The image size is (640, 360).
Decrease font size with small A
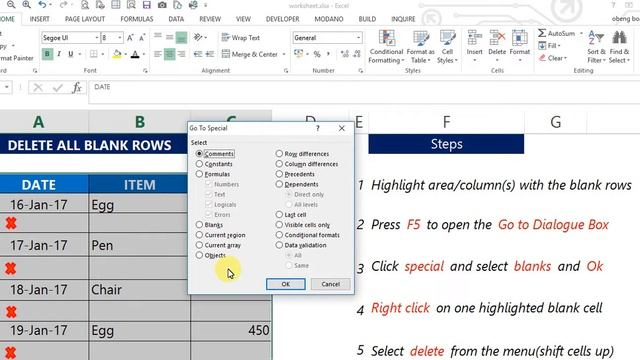pyautogui.click(x=142, y=38)
